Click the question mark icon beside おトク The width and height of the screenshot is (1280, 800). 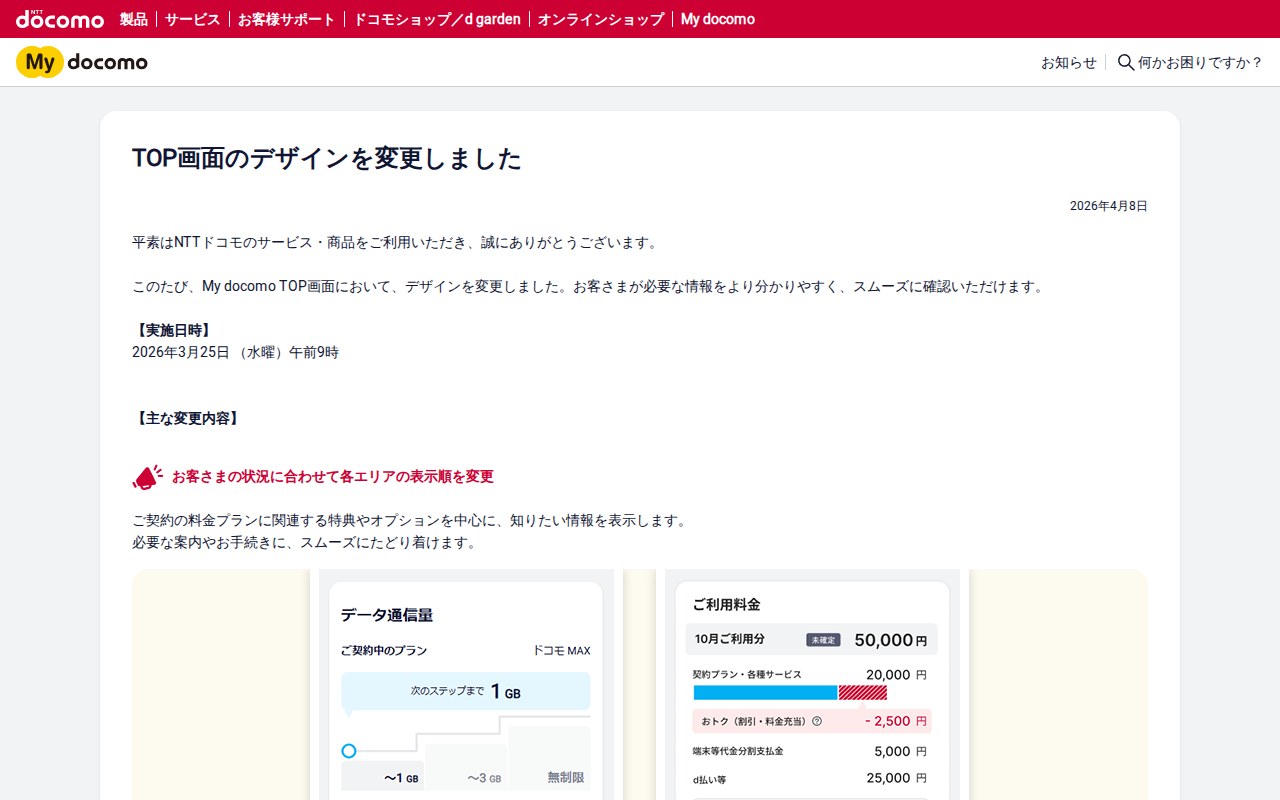pyautogui.click(x=817, y=721)
